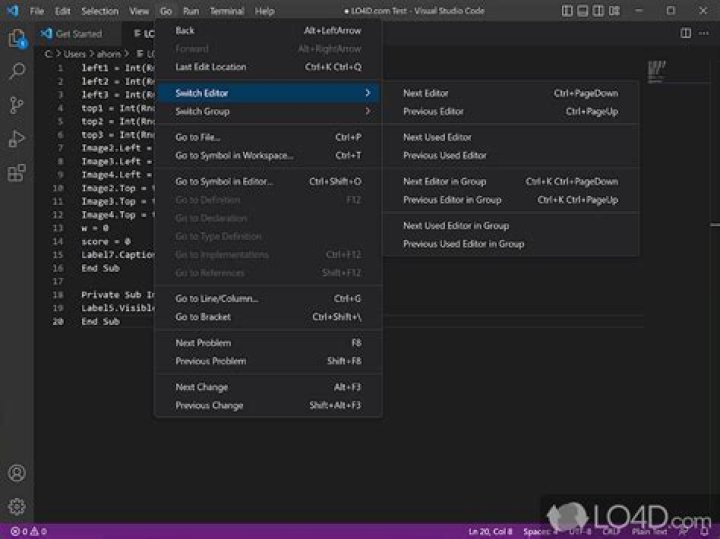This screenshot has width=720, height=539.
Task: Select Previous Editor in Group
Action: pyautogui.click(x=511, y=200)
